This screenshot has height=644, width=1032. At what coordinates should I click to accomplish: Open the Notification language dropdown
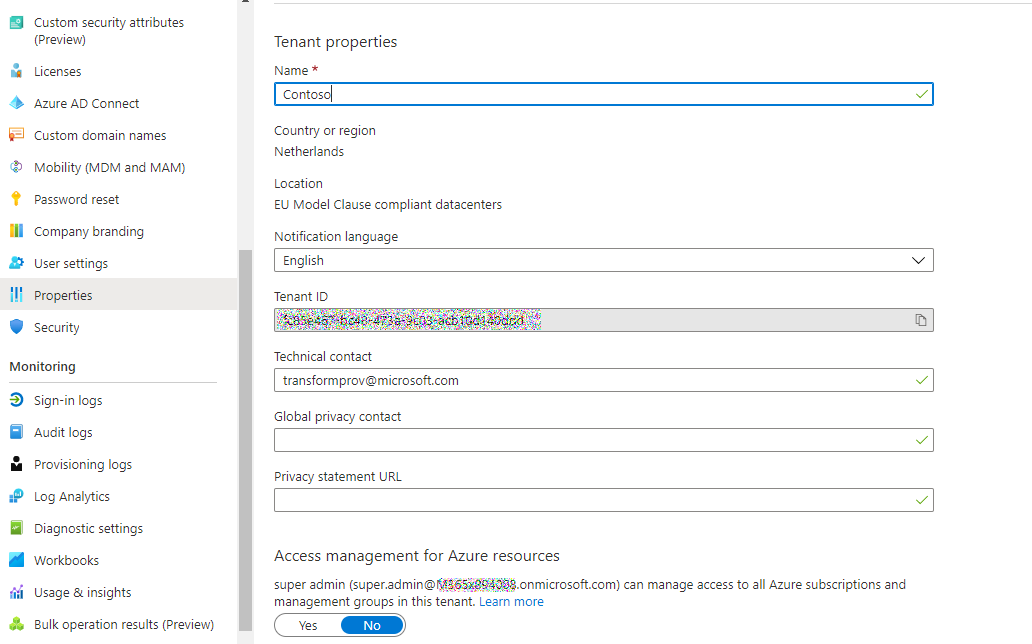click(x=603, y=260)
